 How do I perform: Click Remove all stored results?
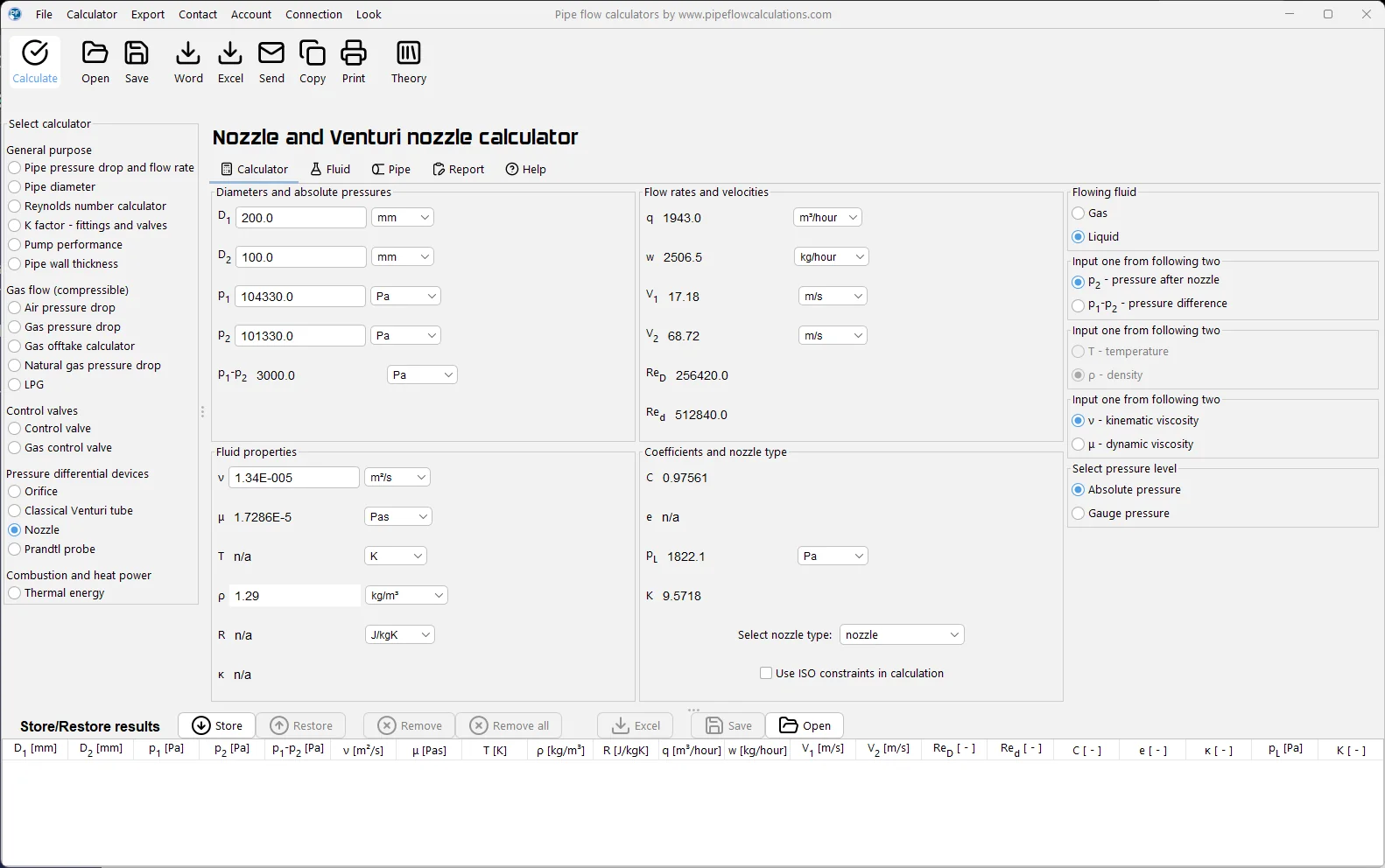509,725
